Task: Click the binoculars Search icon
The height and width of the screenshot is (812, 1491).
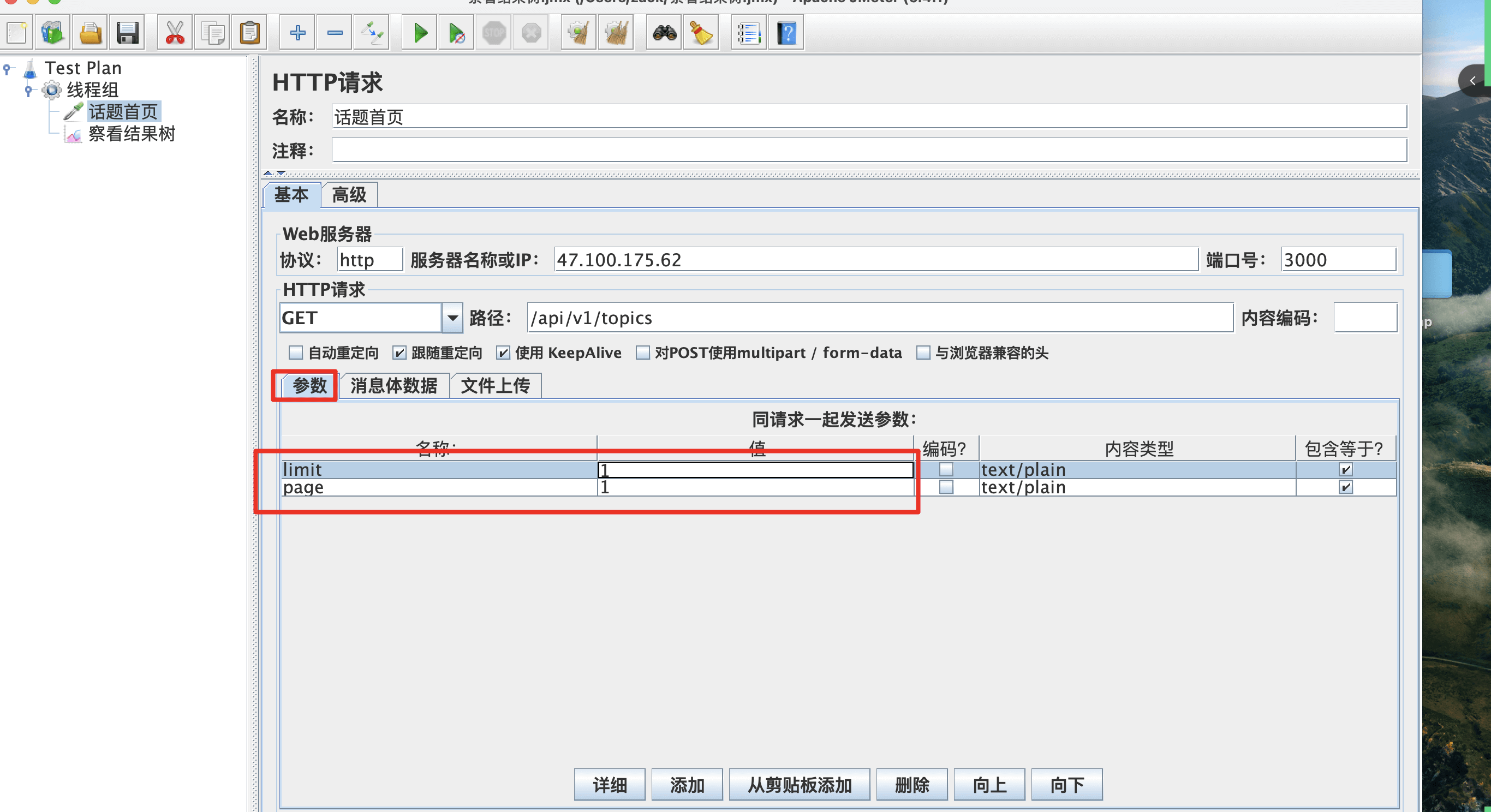Action: (664, 33)
